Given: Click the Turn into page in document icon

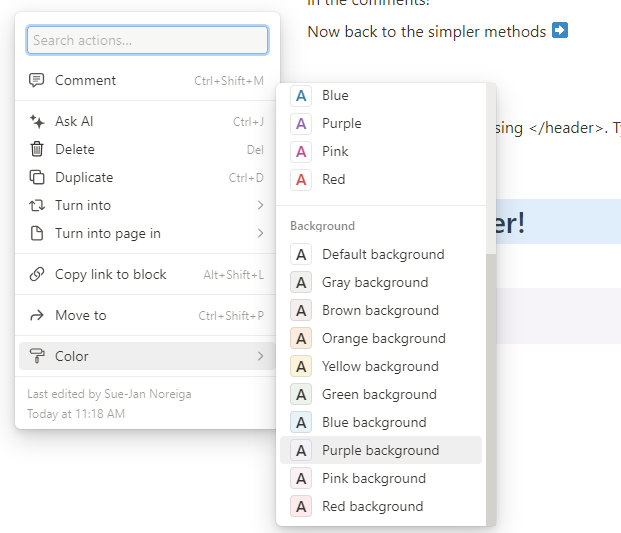Looking at the screenshot, I should (37, 233).
